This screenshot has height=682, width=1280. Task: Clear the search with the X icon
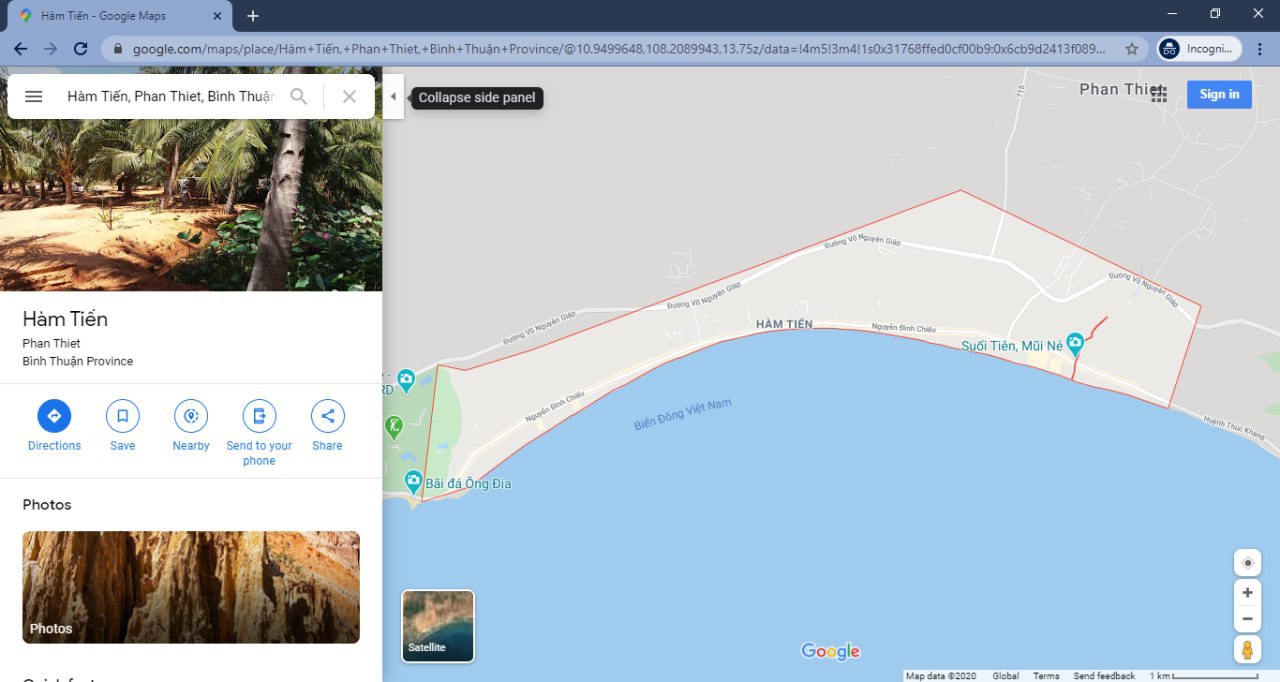point(349,97)
